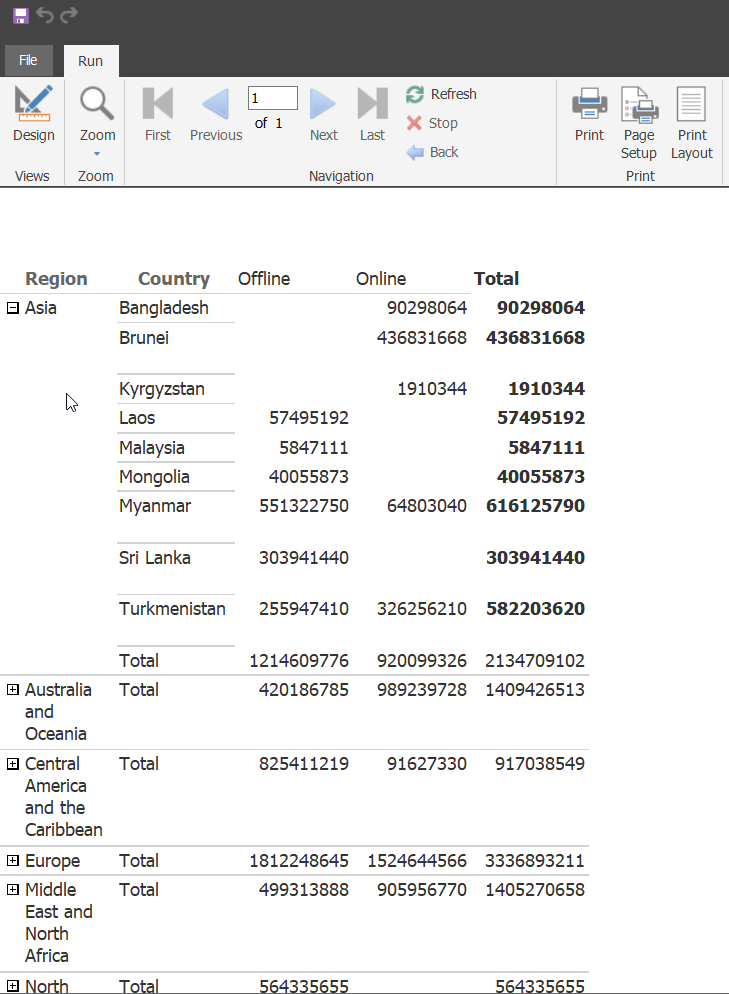Expand the Europe region group

tap(13, 861)
